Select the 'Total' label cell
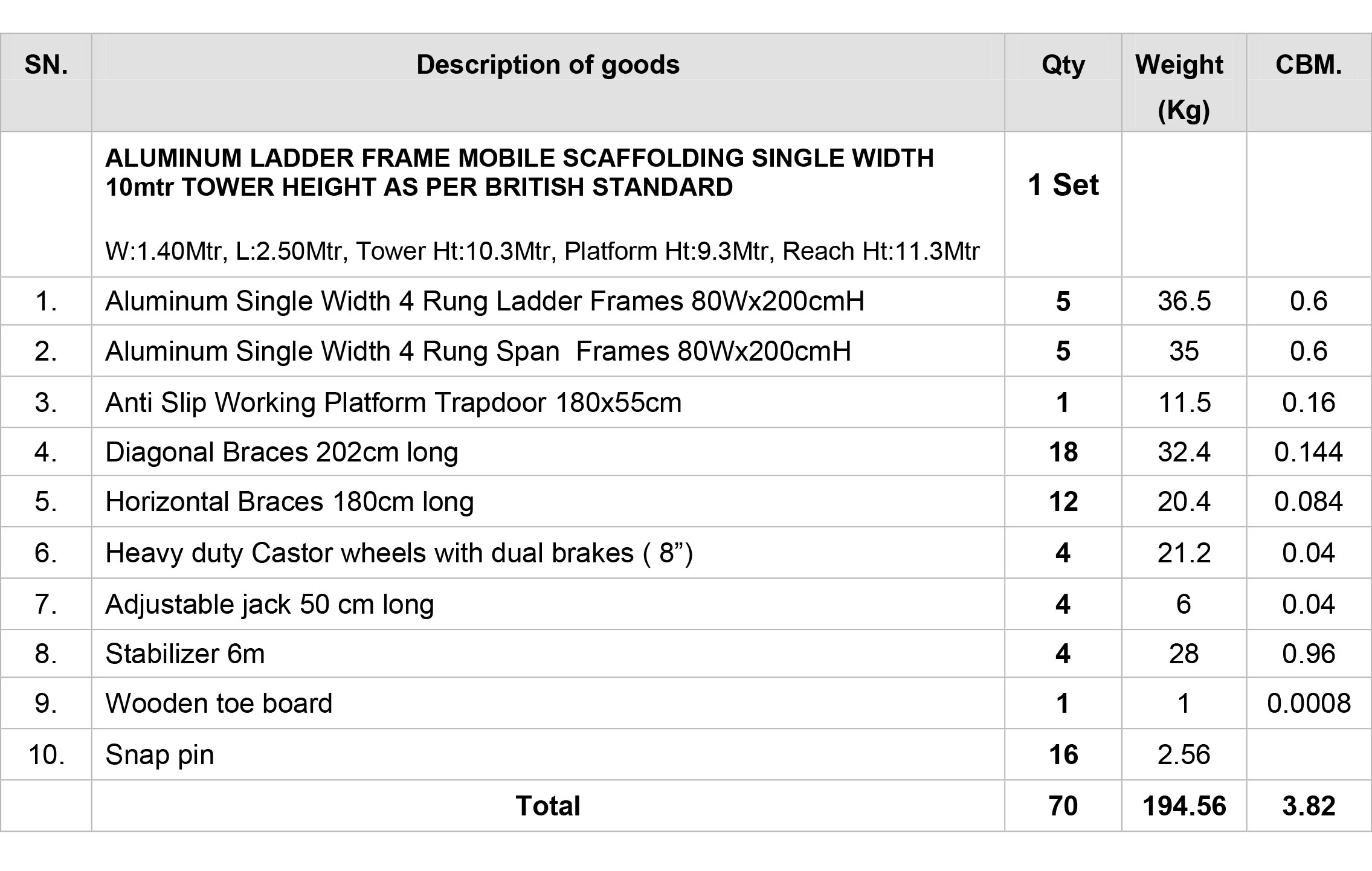This screenshot has height=871, width=1372. [x=548, y=806]
